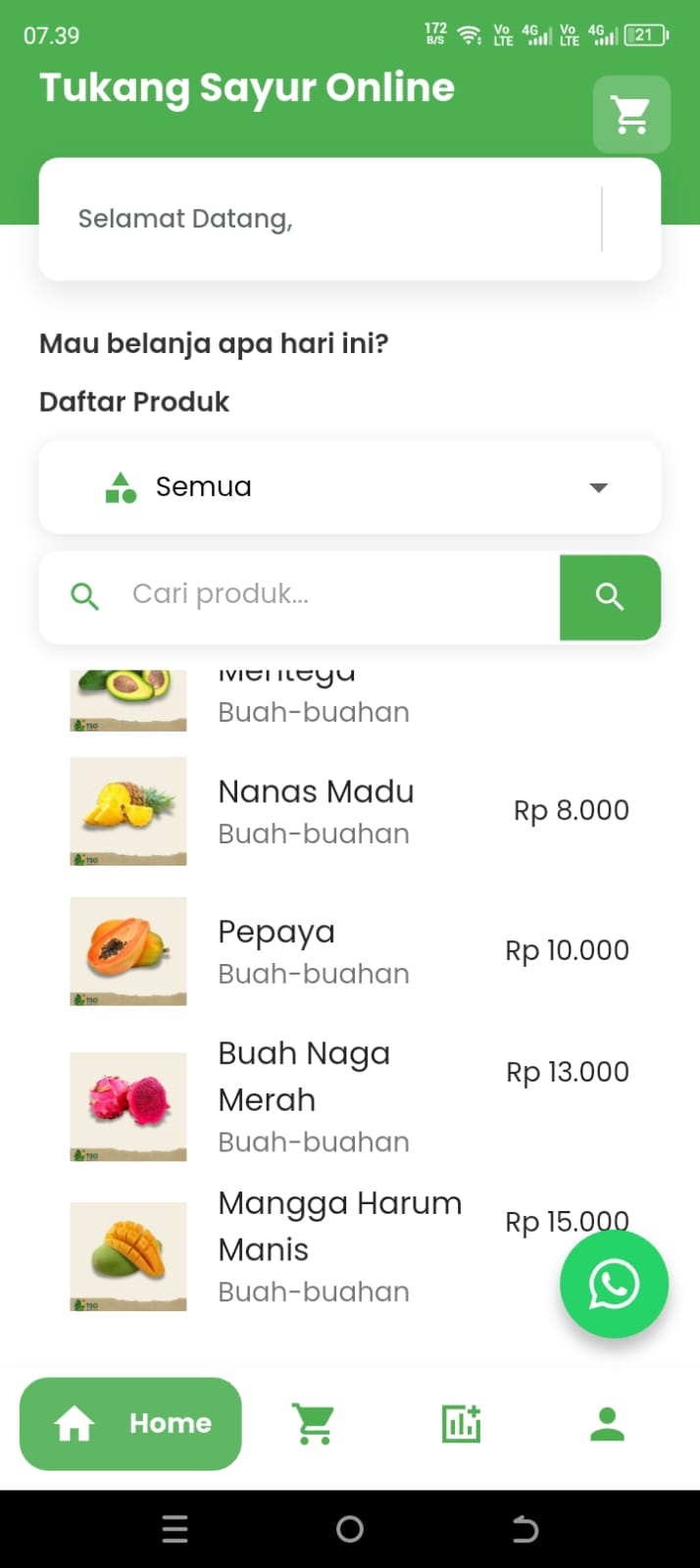Tap the avocado product thumbnail
The image size is (700, 1568).
tap(128, 698)
